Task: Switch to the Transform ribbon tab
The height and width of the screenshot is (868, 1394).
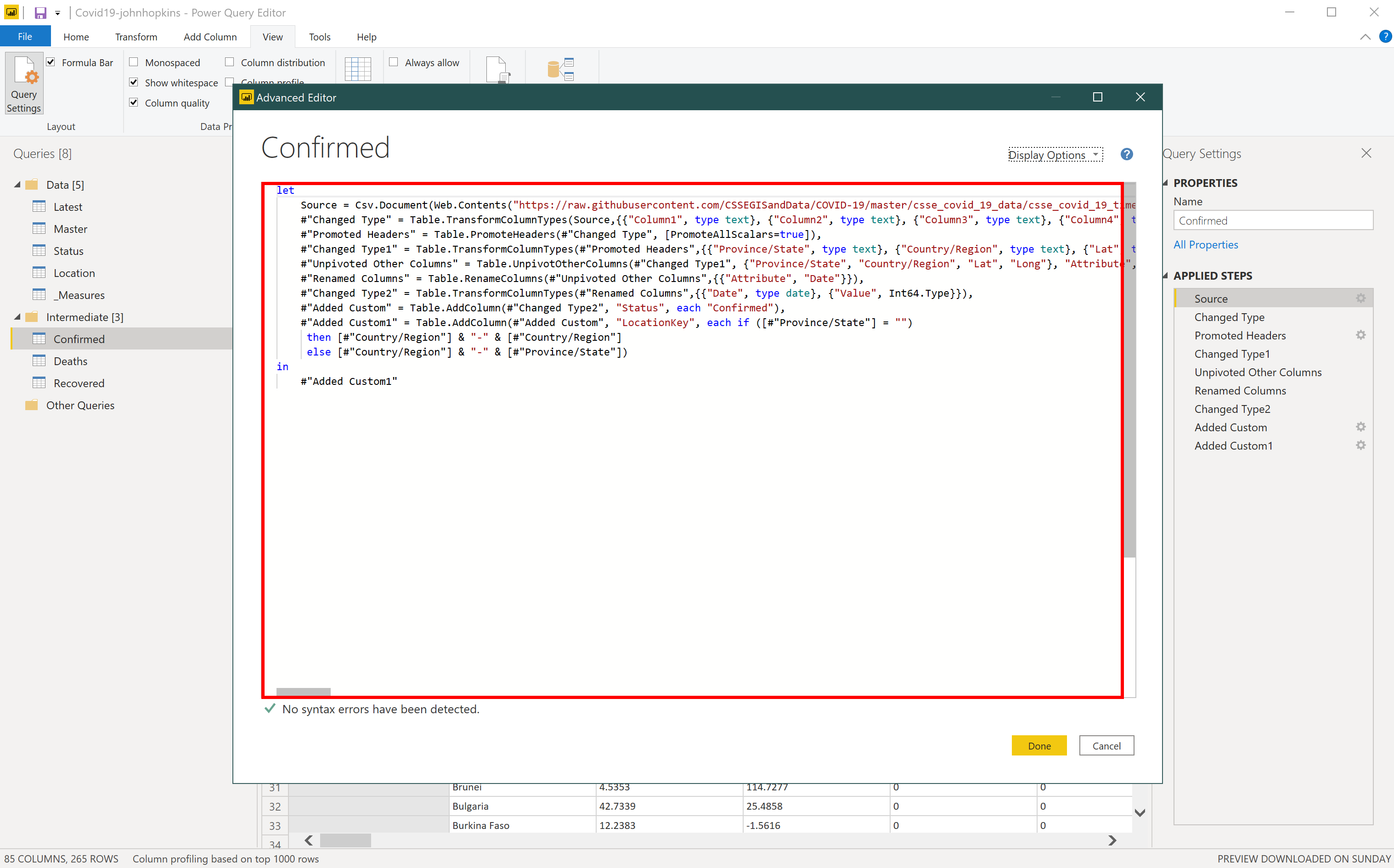Action: point(135,37)
